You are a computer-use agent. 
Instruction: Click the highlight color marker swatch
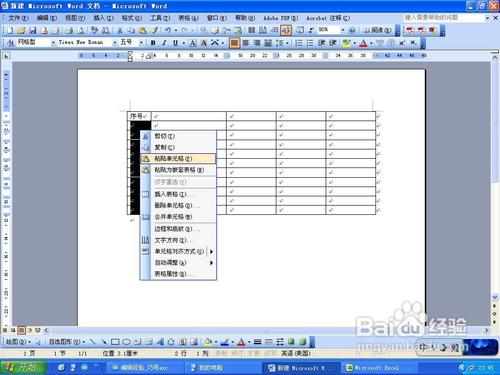click(x=346, y=43)
